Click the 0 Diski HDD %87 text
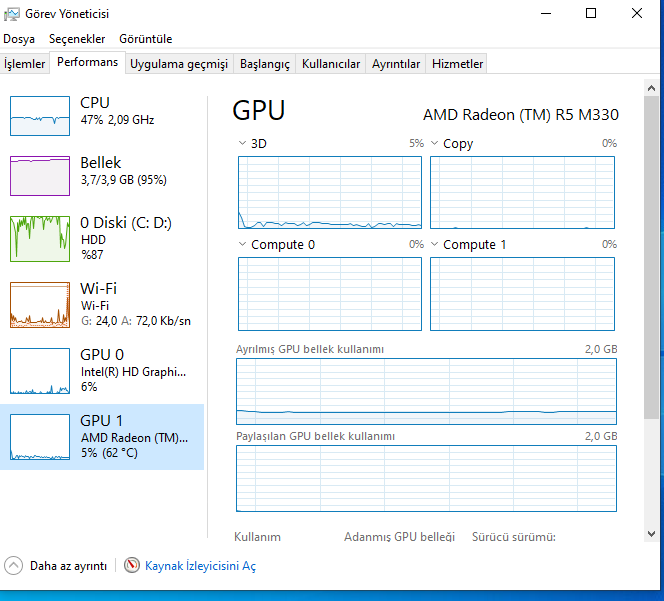This screenshot has width=664, height=601. (126, 238)
